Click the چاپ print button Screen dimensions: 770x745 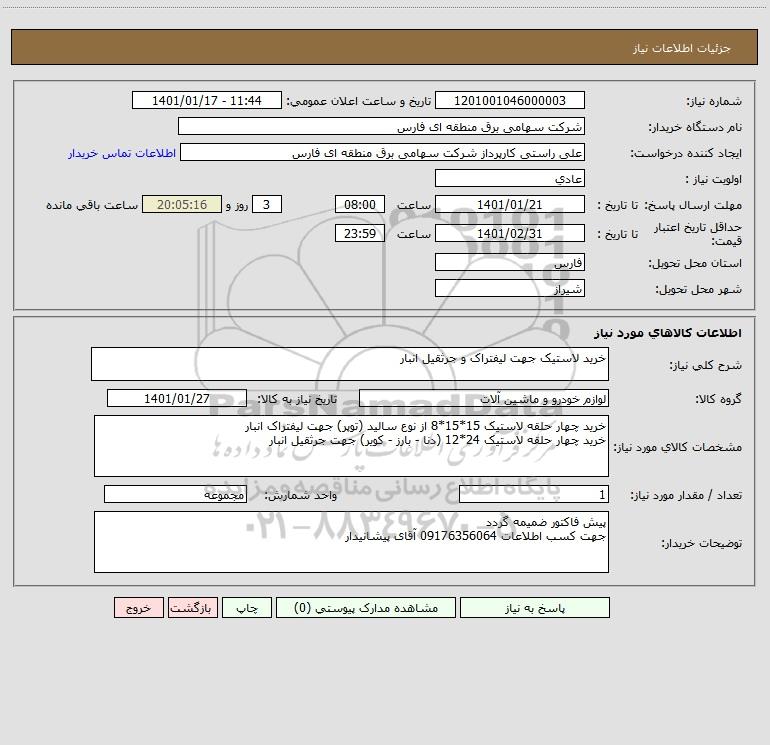pyautogui.click(x=247, y=608)
